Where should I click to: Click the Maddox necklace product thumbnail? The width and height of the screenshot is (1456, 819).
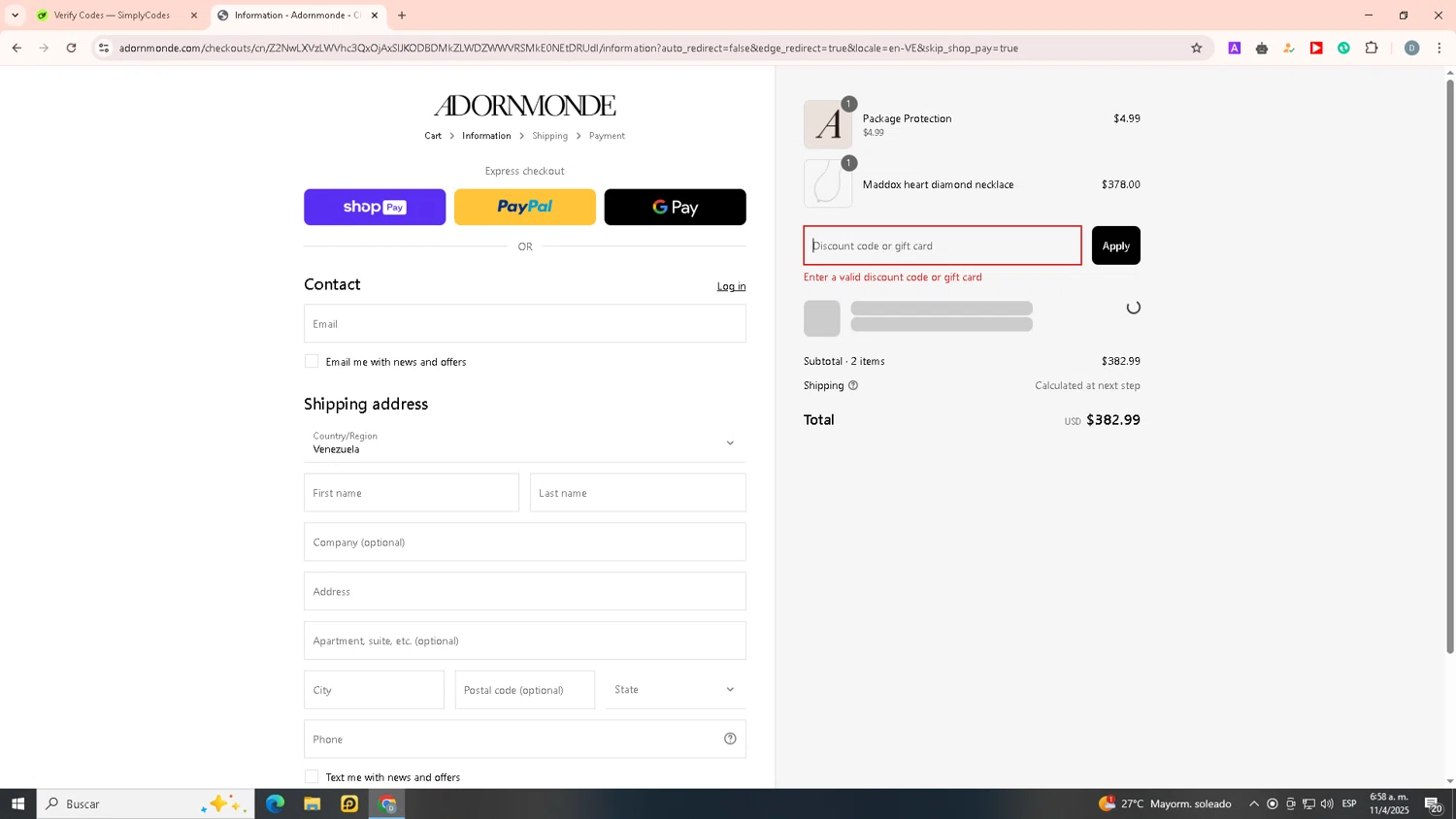click(x=828, y=183)
